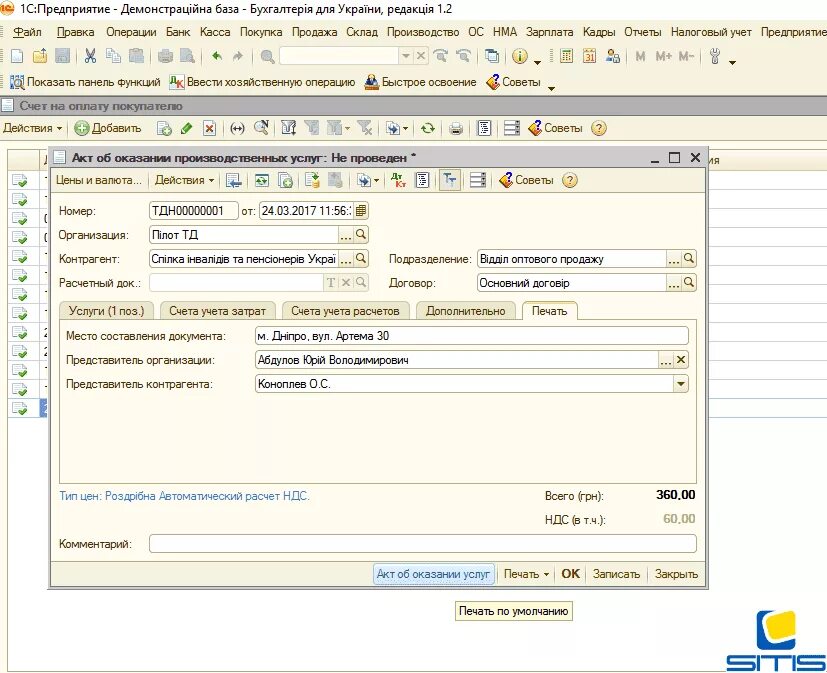The width and height of the screenshot is (827, 673).
Task: Click the new document icon in main toolbar
Action: (17, 56)
